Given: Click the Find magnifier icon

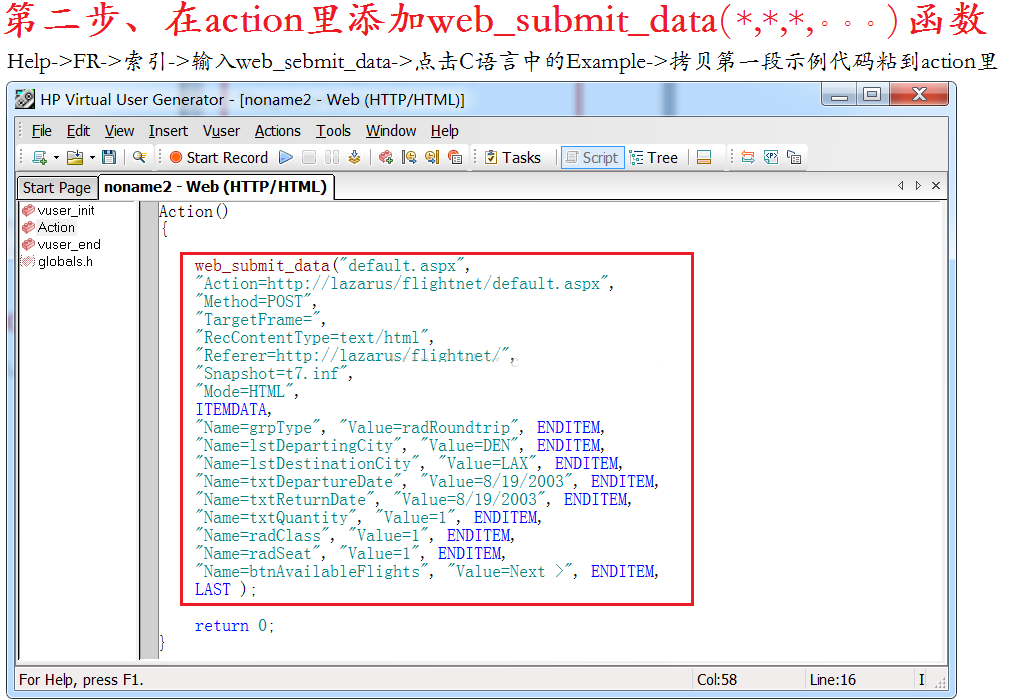Looking at the screenshot, I should (x=139, y=157).
